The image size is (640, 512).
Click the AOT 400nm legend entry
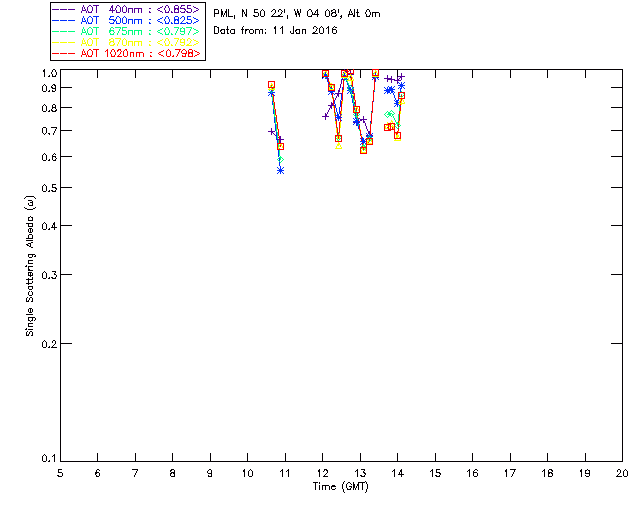[x=127, y=9]
